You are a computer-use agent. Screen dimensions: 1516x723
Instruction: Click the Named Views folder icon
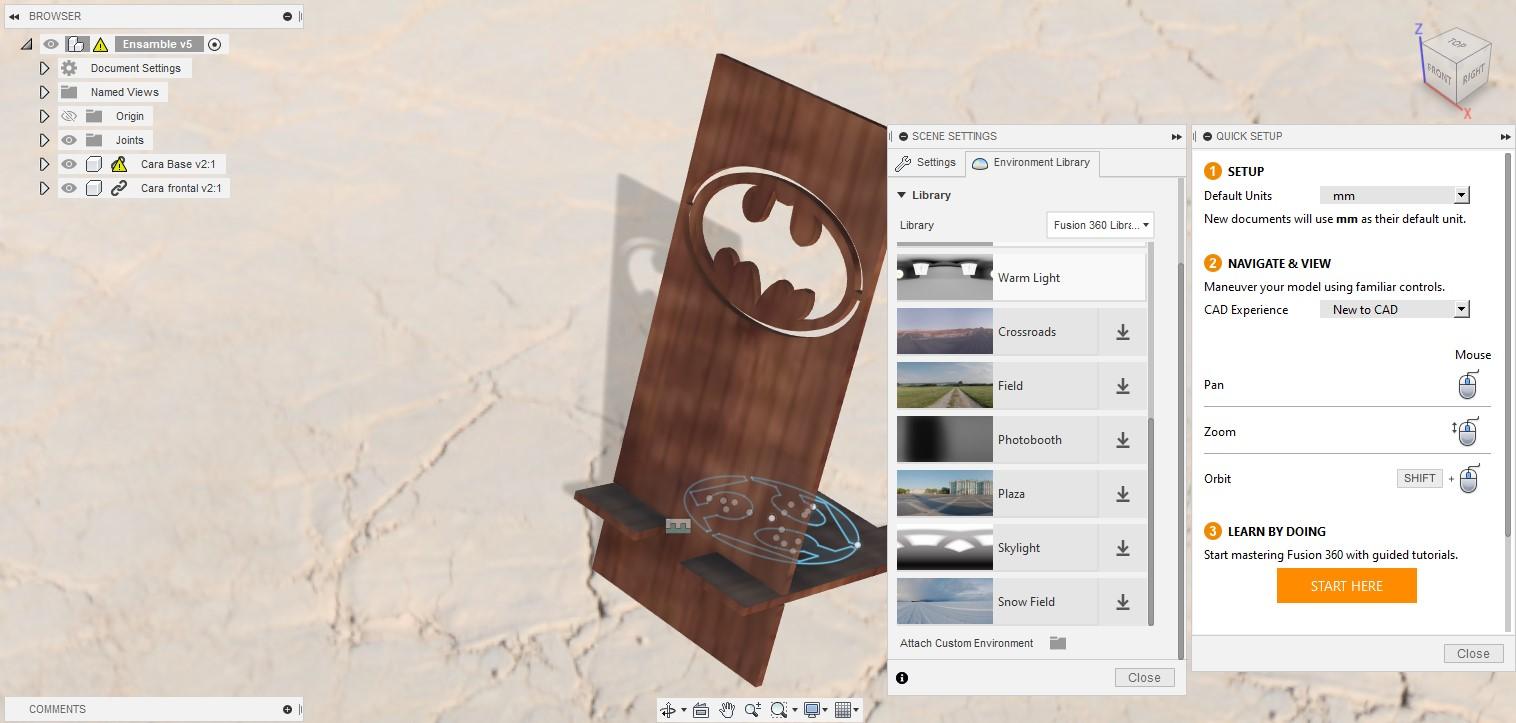[x=69, y=92]
